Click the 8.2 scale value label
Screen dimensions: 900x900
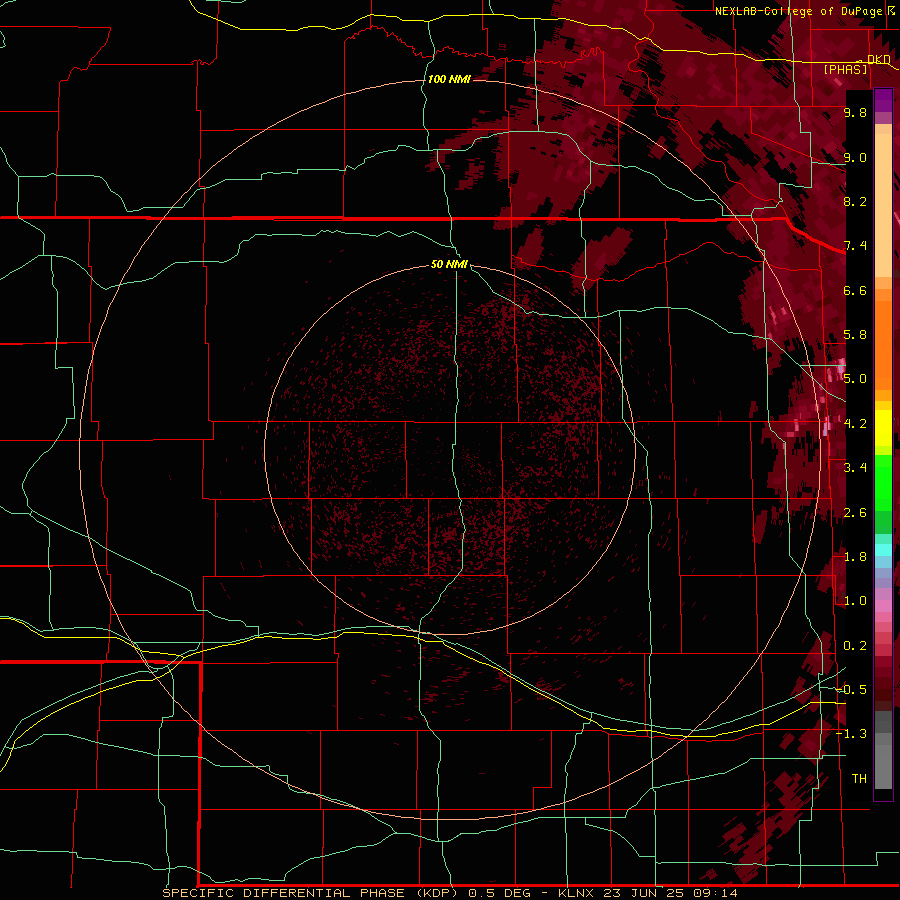[x=855, y=201]
